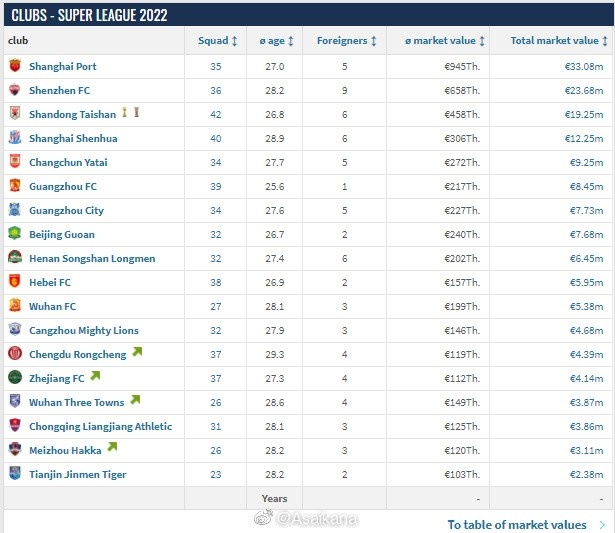Open the Meizhou Hakka club link
615x533 pixels.
point(65,450)
